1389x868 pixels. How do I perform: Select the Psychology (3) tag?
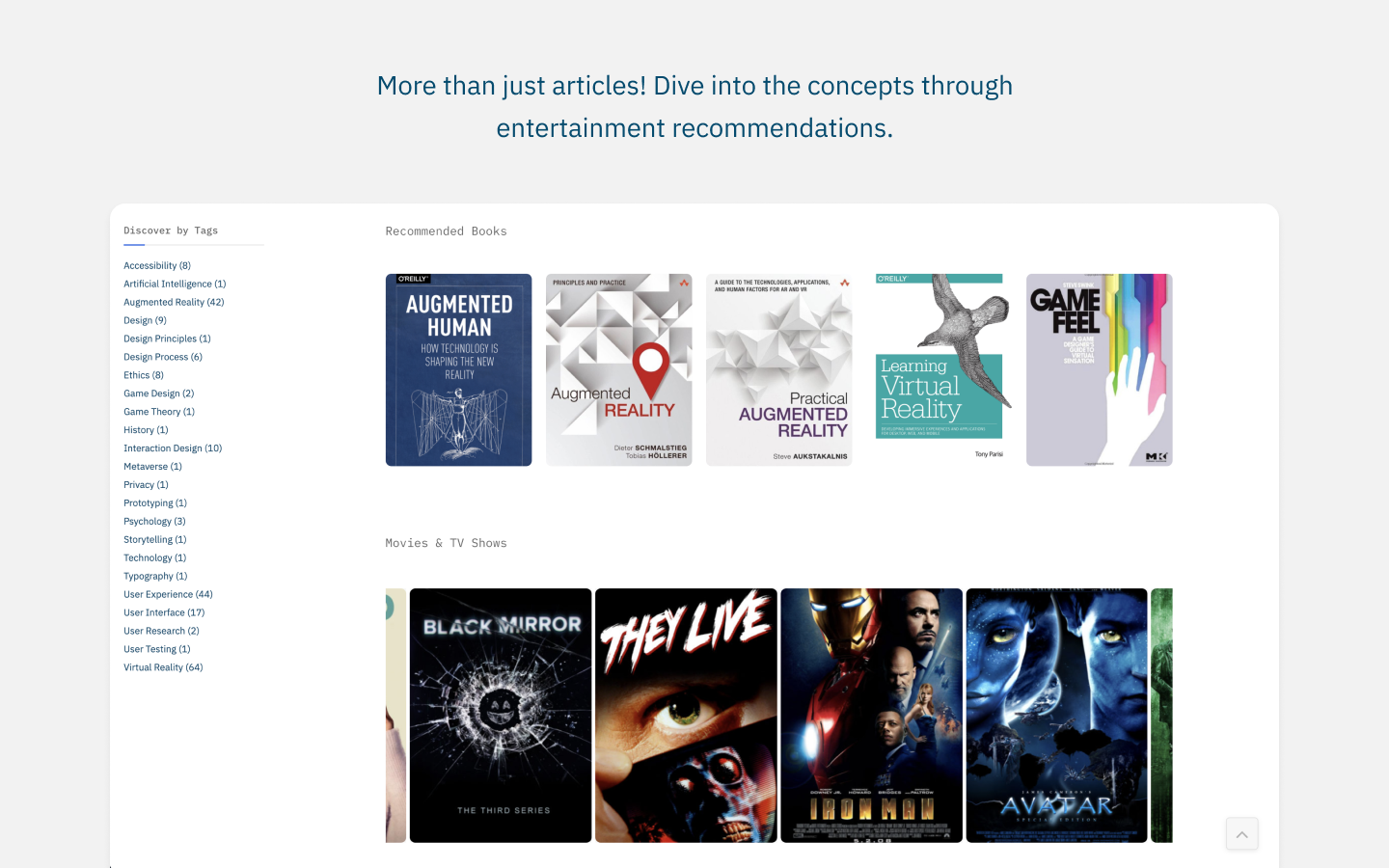pyautogui.click(x=154, y=522)
